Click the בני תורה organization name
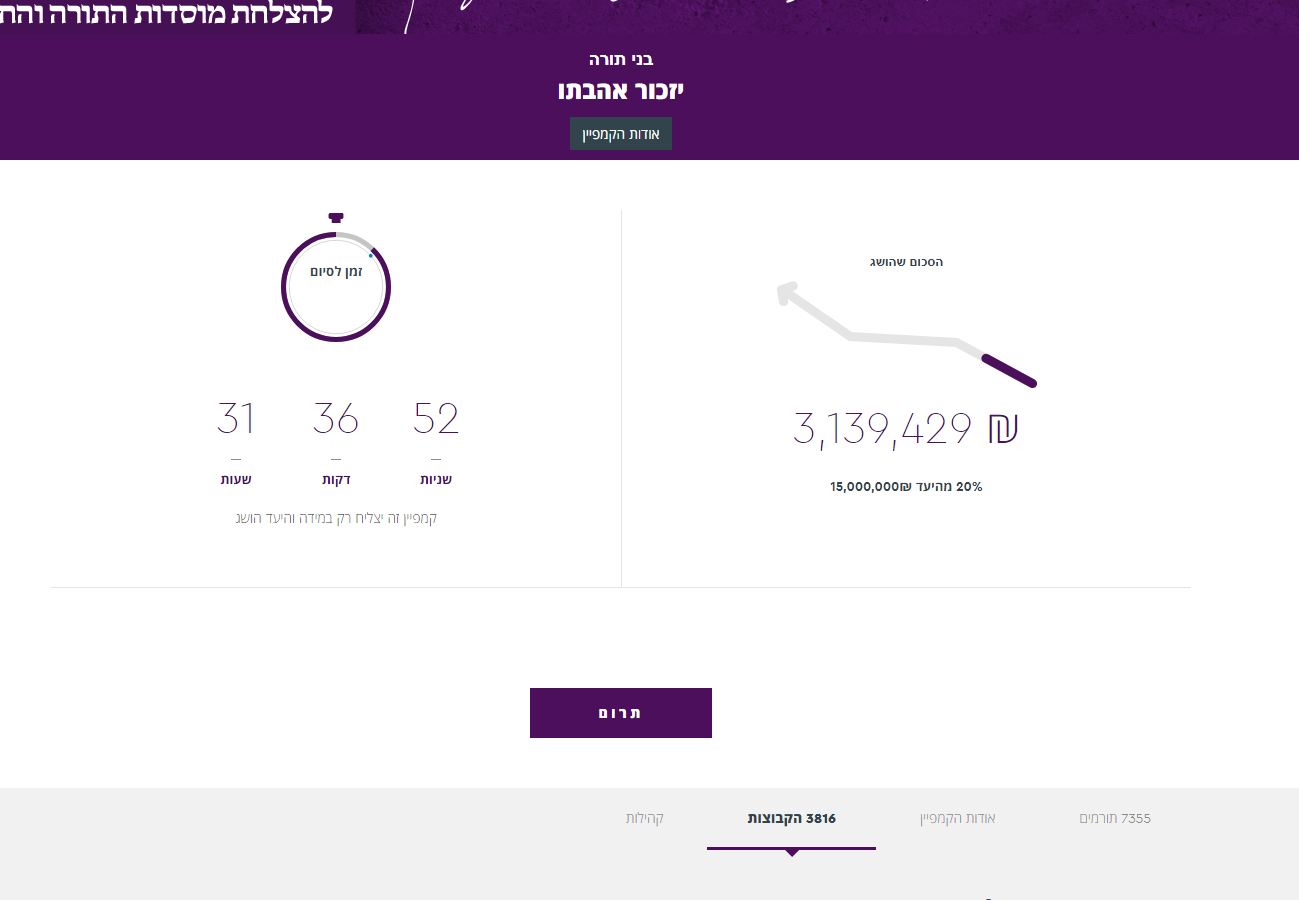 pyautogui.click(x=621, y=59)
